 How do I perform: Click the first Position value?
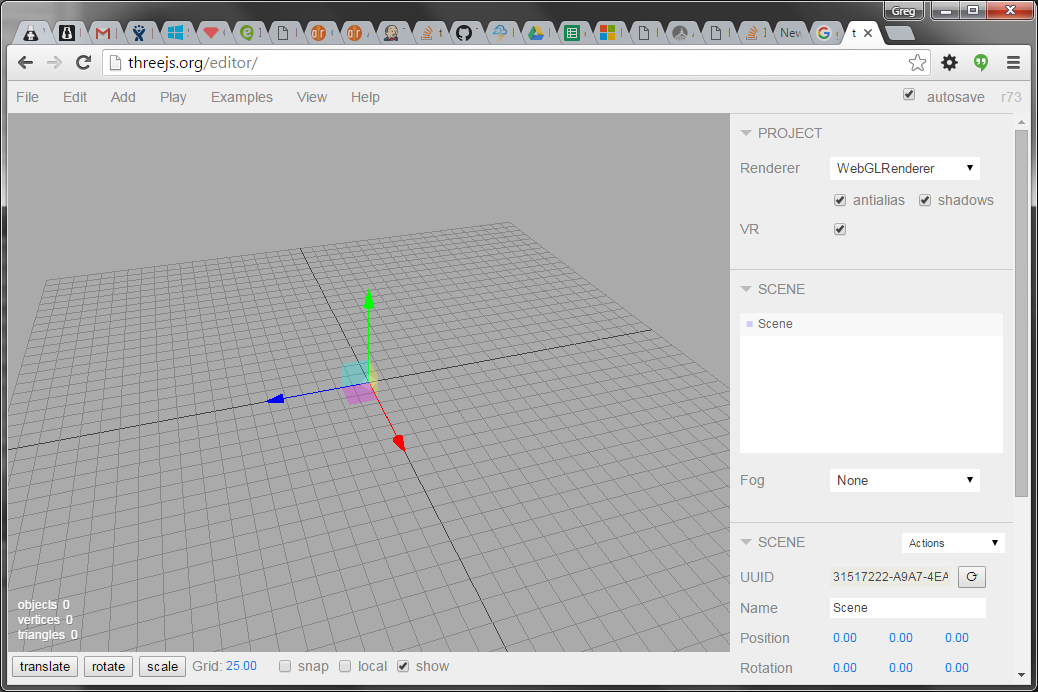click(845, 638)
